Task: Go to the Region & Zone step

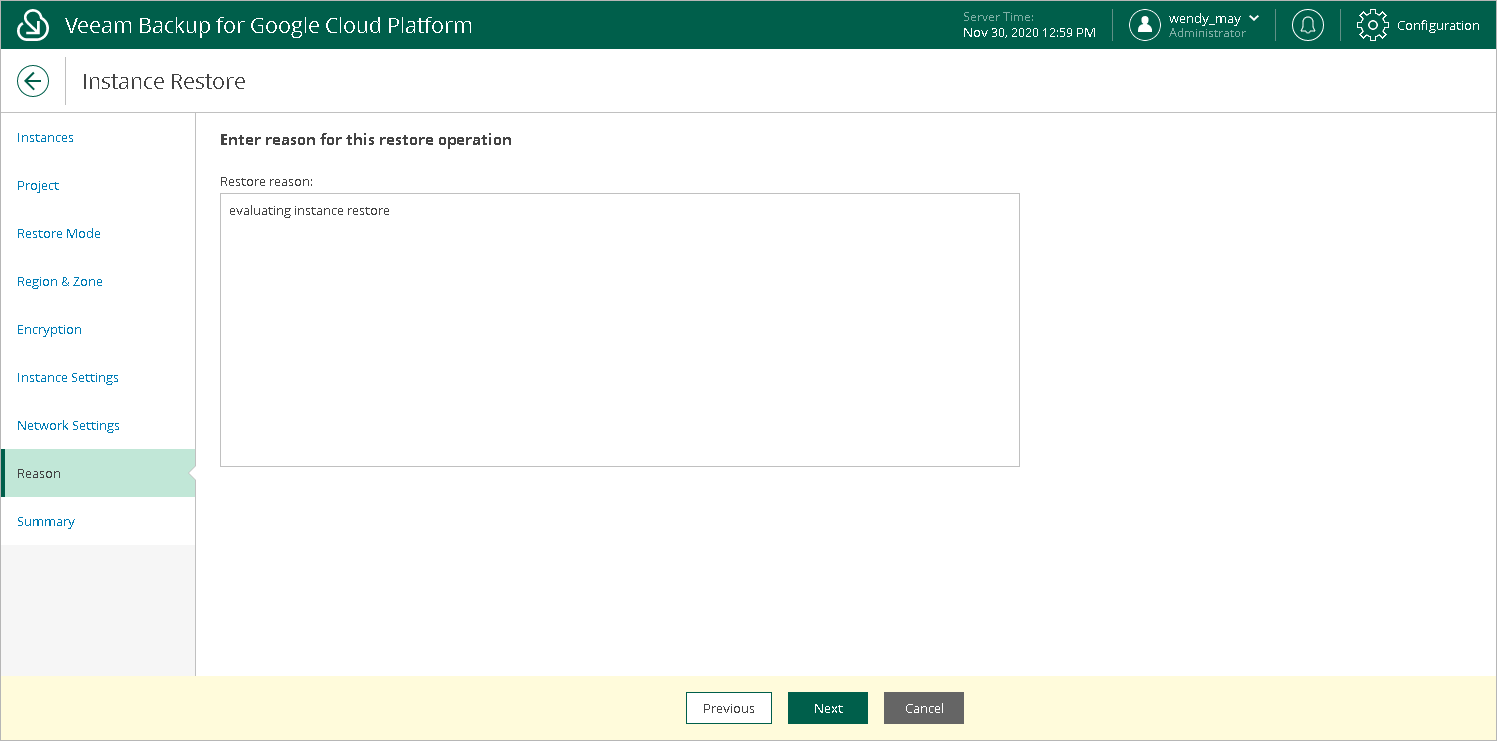Action: tap(98, 281)
